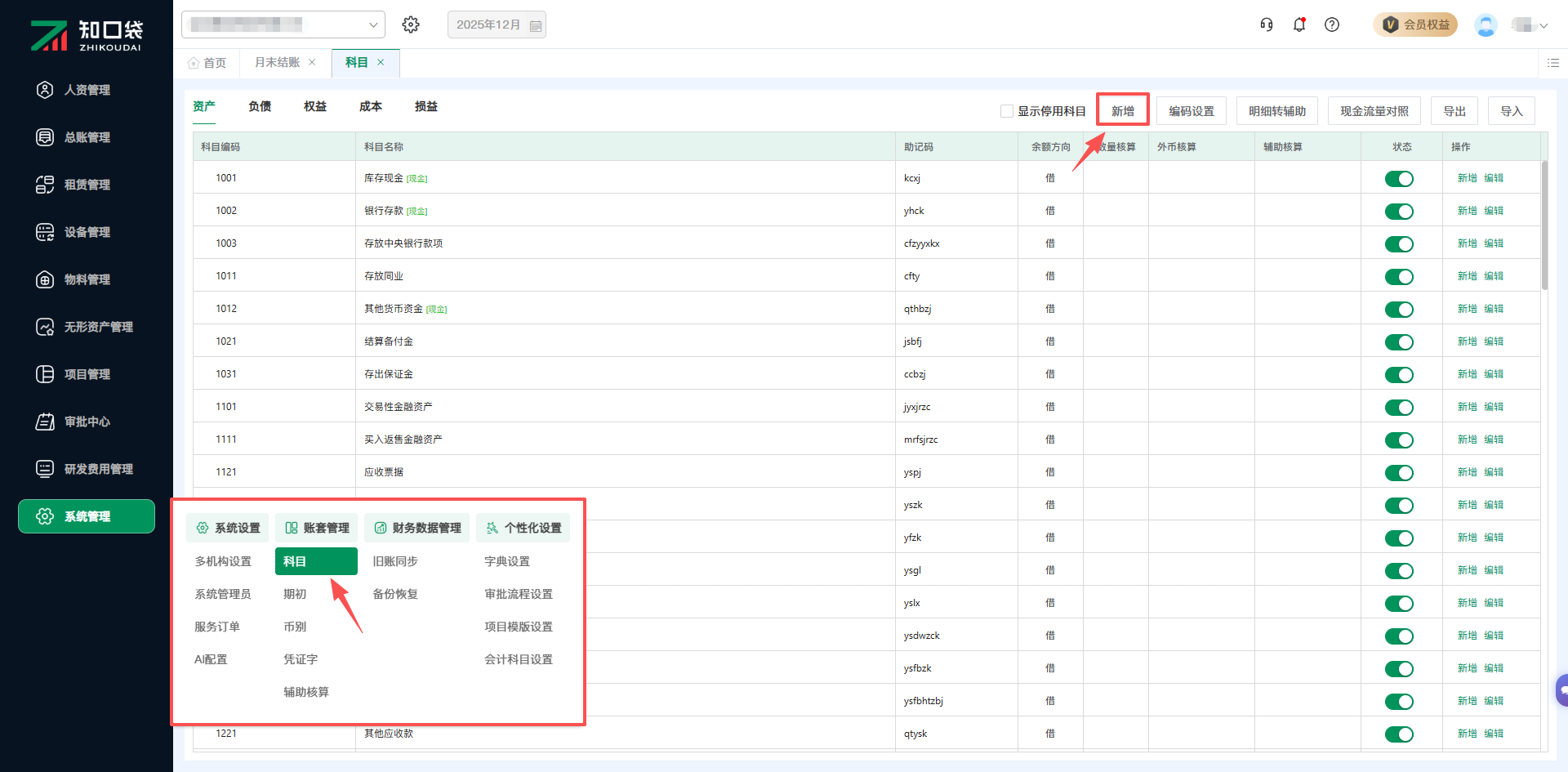Viewport: 1568px width, 772px height.
Task: Switch to the 损益 category tab
Action: (426, 106)
